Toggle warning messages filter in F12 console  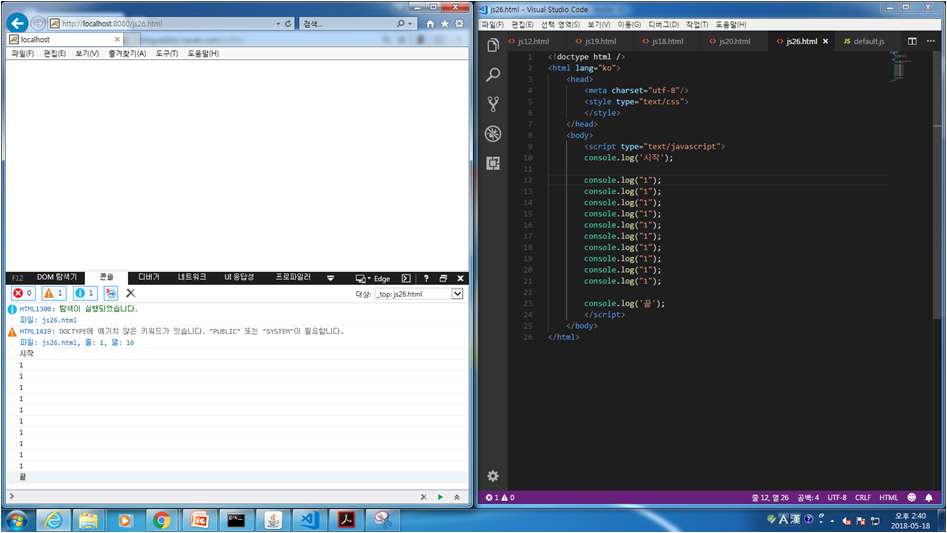click(54, 293)
